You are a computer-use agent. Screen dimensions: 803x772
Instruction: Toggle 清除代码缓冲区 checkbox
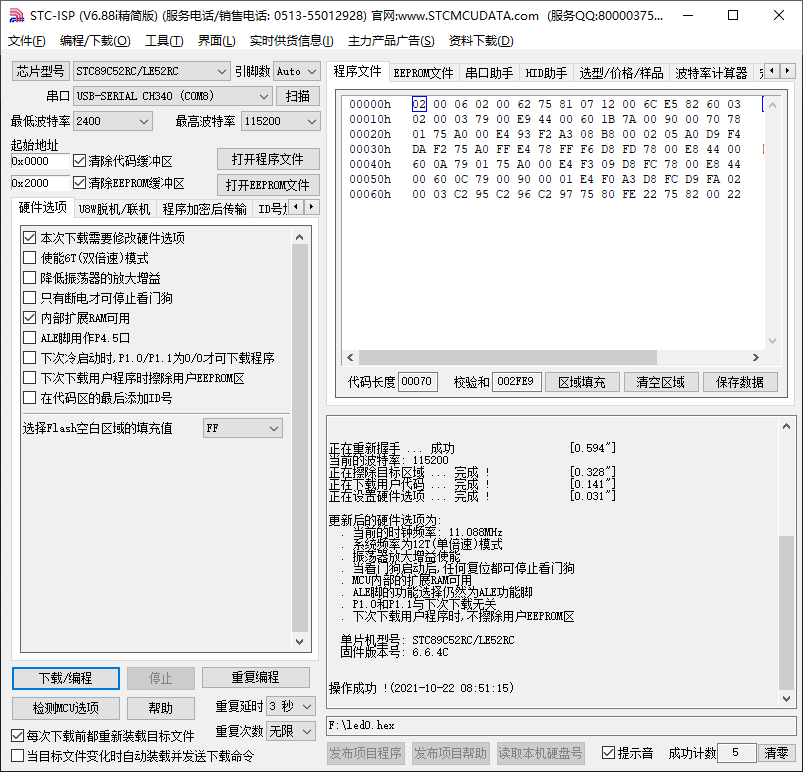79,161
